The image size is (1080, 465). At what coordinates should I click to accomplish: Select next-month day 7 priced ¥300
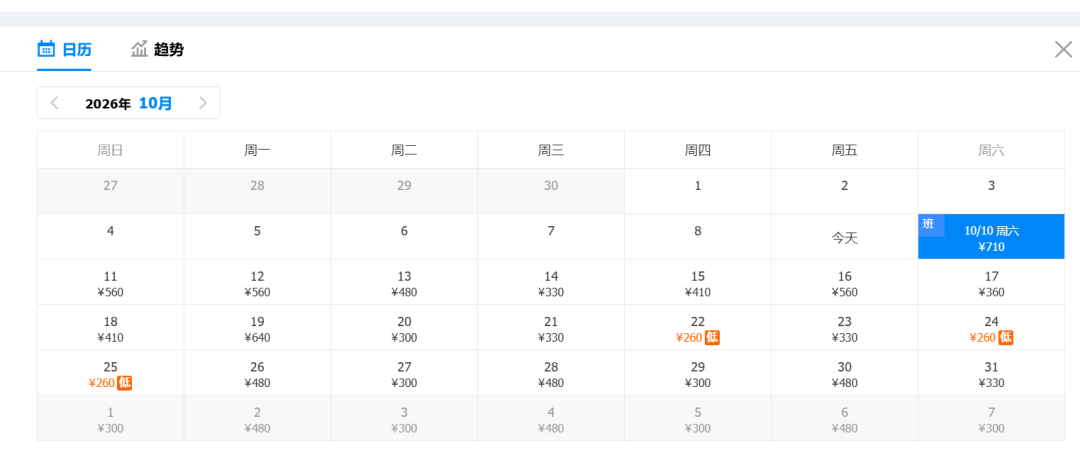tap(991, 419)
